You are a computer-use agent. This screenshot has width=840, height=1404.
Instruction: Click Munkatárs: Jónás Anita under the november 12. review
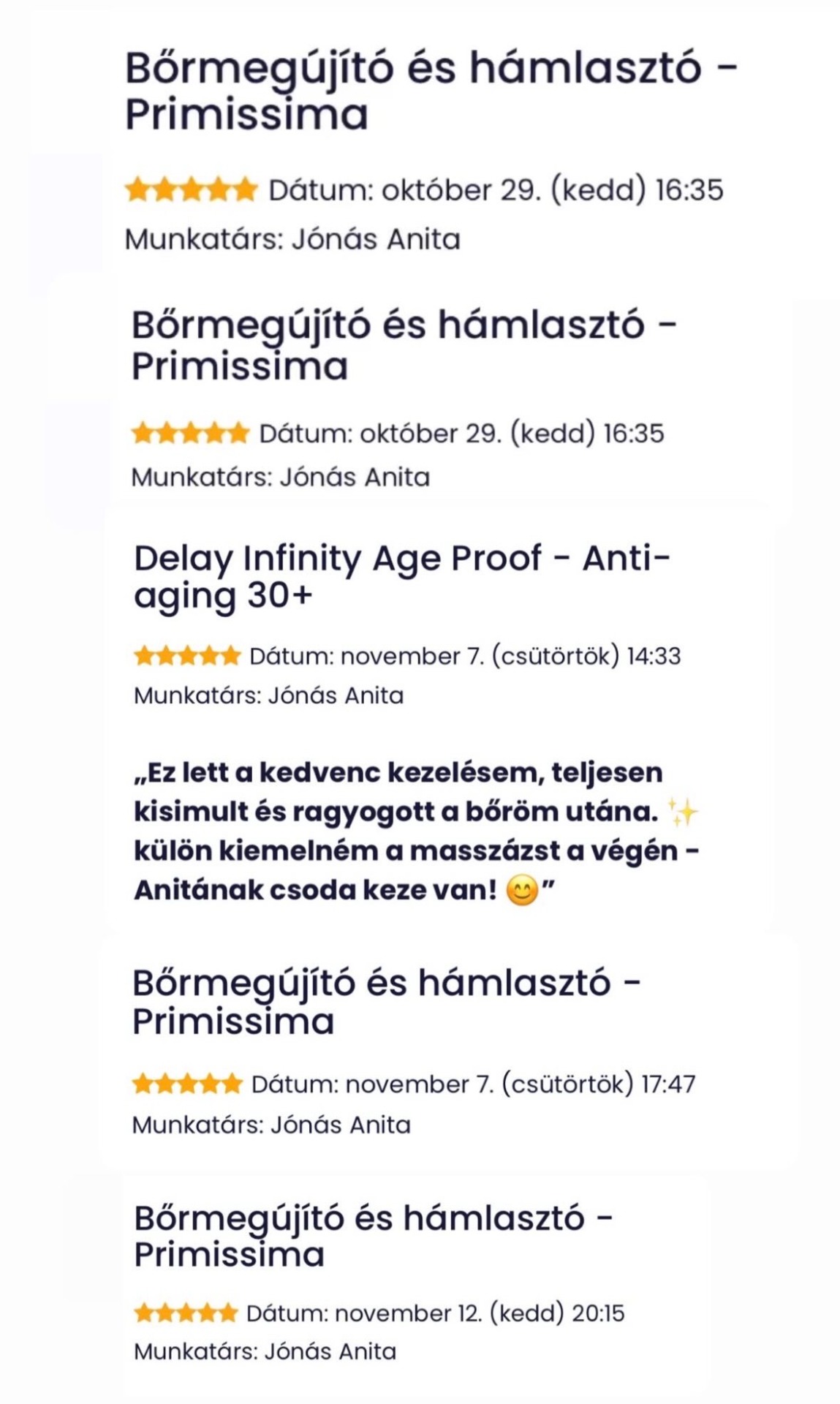pyautogui.click(x=265, y=1351)
